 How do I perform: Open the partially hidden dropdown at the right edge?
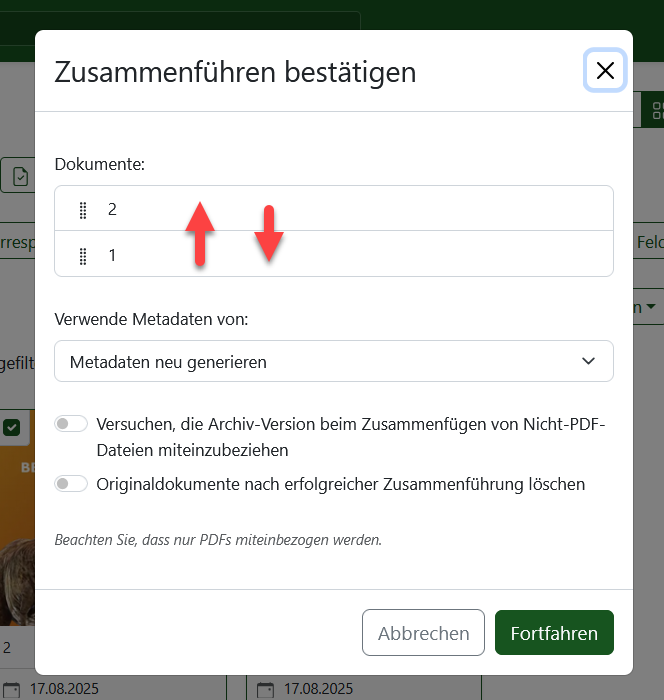click(648, 307)
